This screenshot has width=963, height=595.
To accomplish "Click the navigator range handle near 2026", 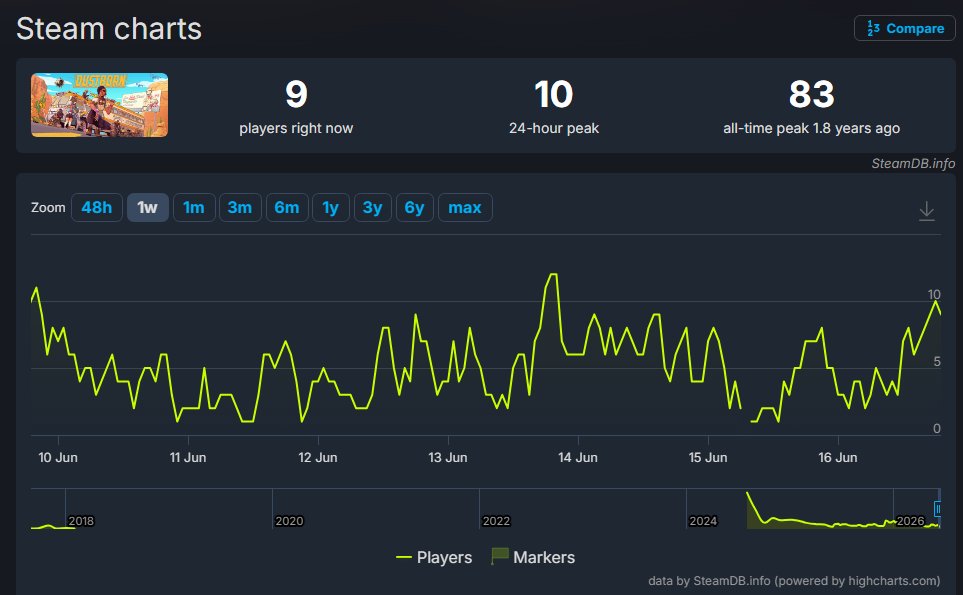I will 937,508.
